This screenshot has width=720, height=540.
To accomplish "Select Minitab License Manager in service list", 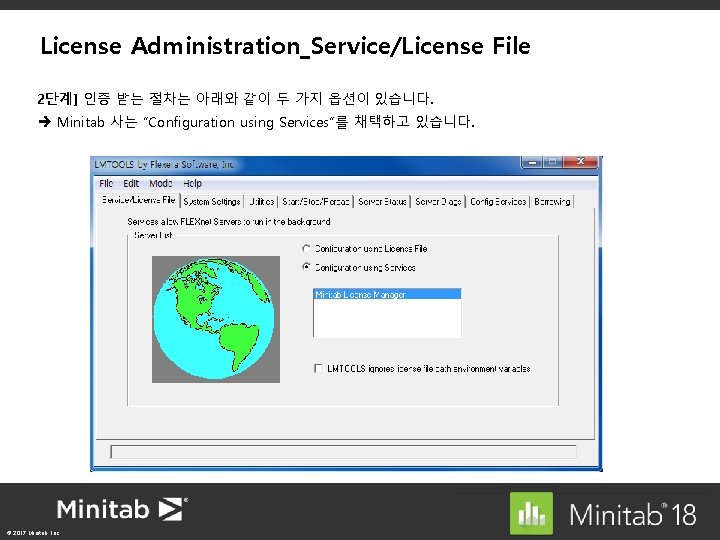I will [387, 294].
